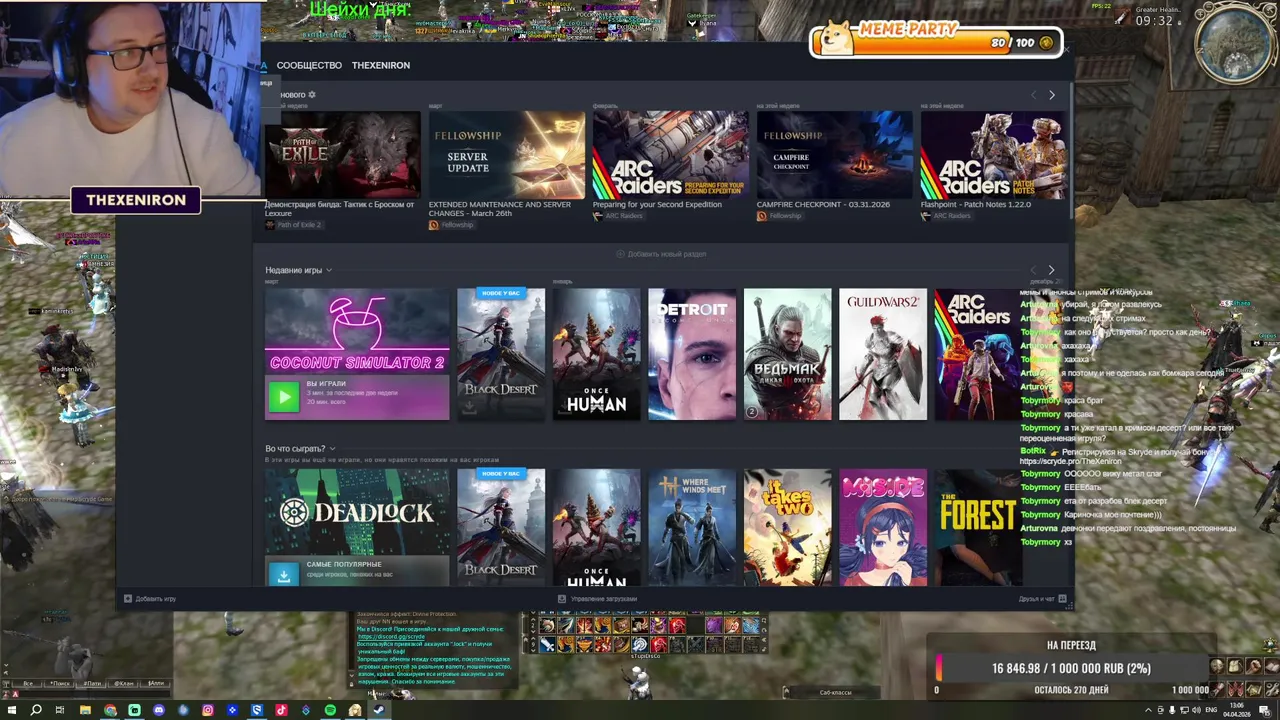Expand the Недавние игры dropdown
This screenshot has height=720, width=1280.
click(298, 270)
